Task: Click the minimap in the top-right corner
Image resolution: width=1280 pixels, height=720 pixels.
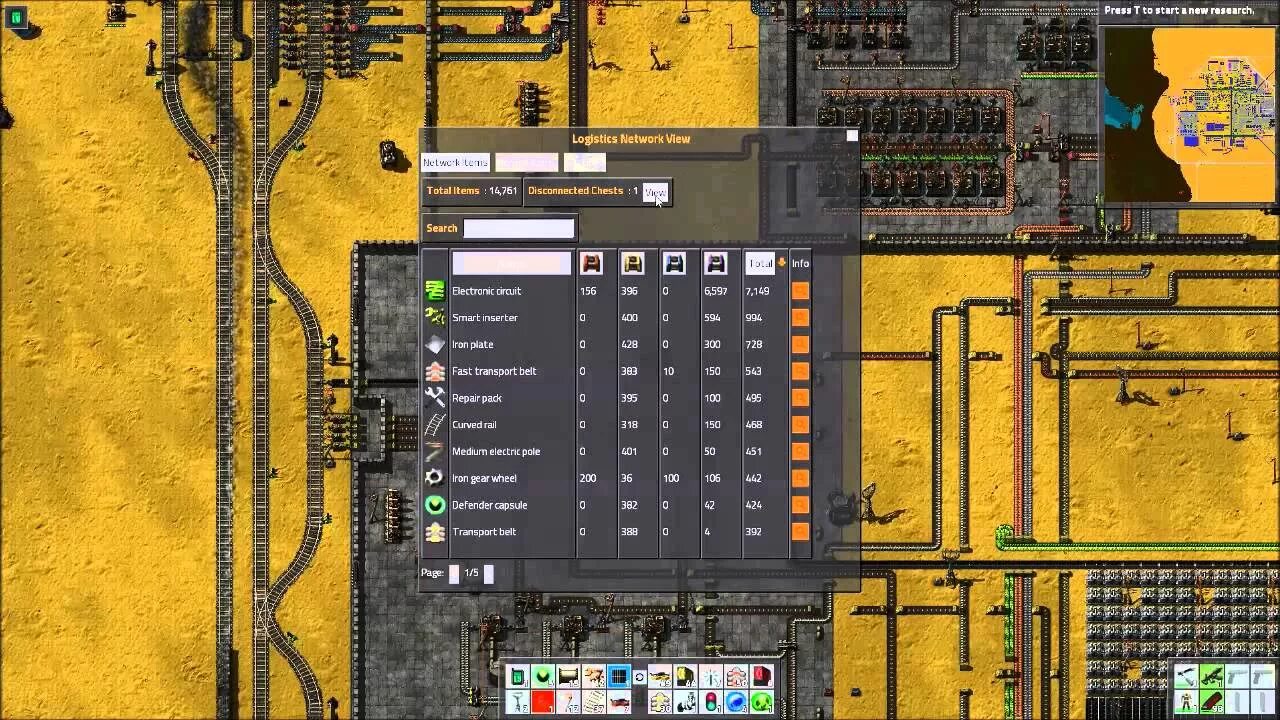Action: point(1189,114)
